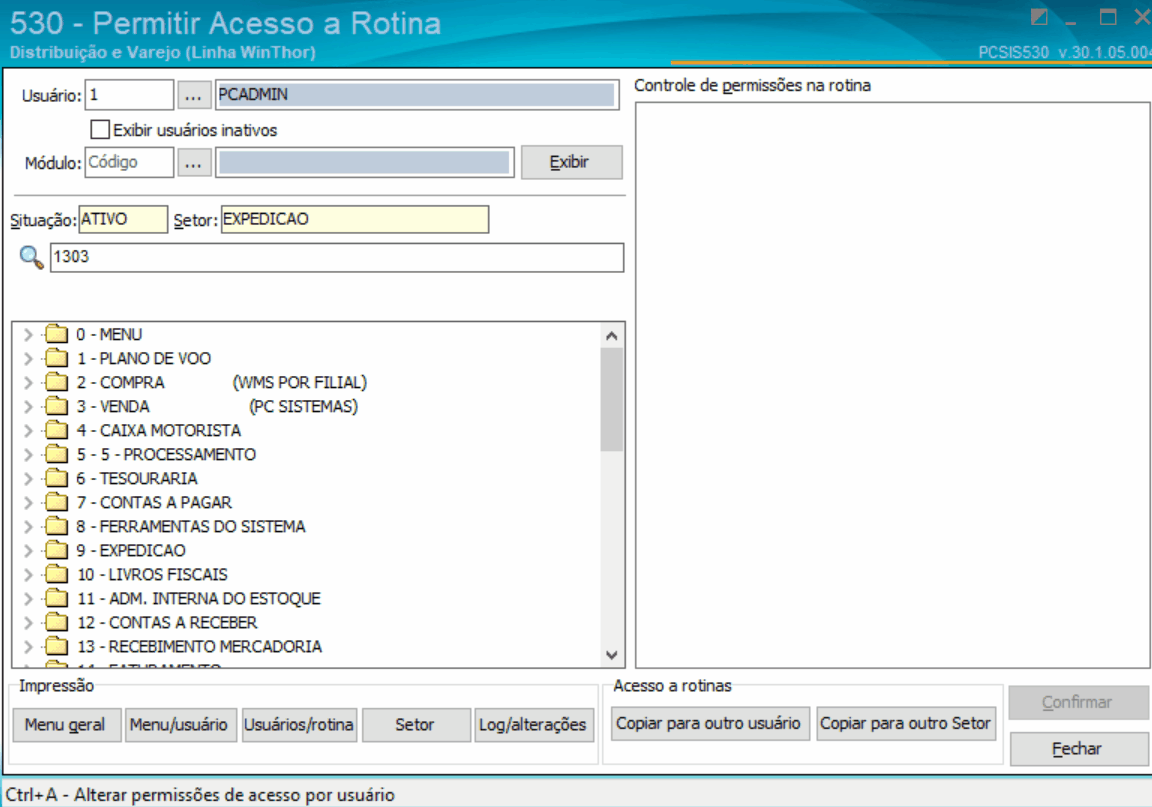Click the Controle de permissões list area

coord(893,385)
